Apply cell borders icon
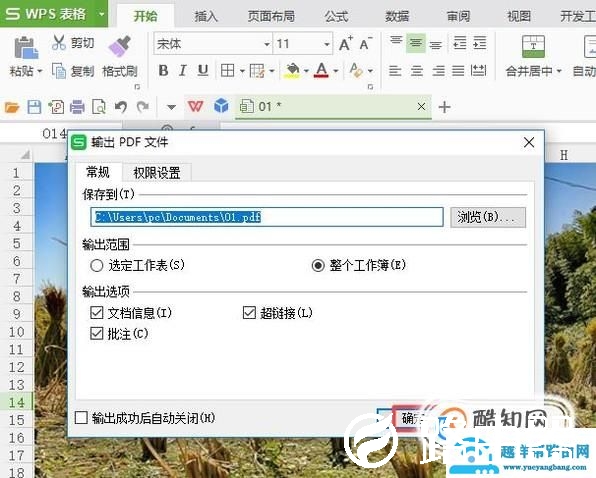The width and height of the screenshot is (596, 478). 228,70
